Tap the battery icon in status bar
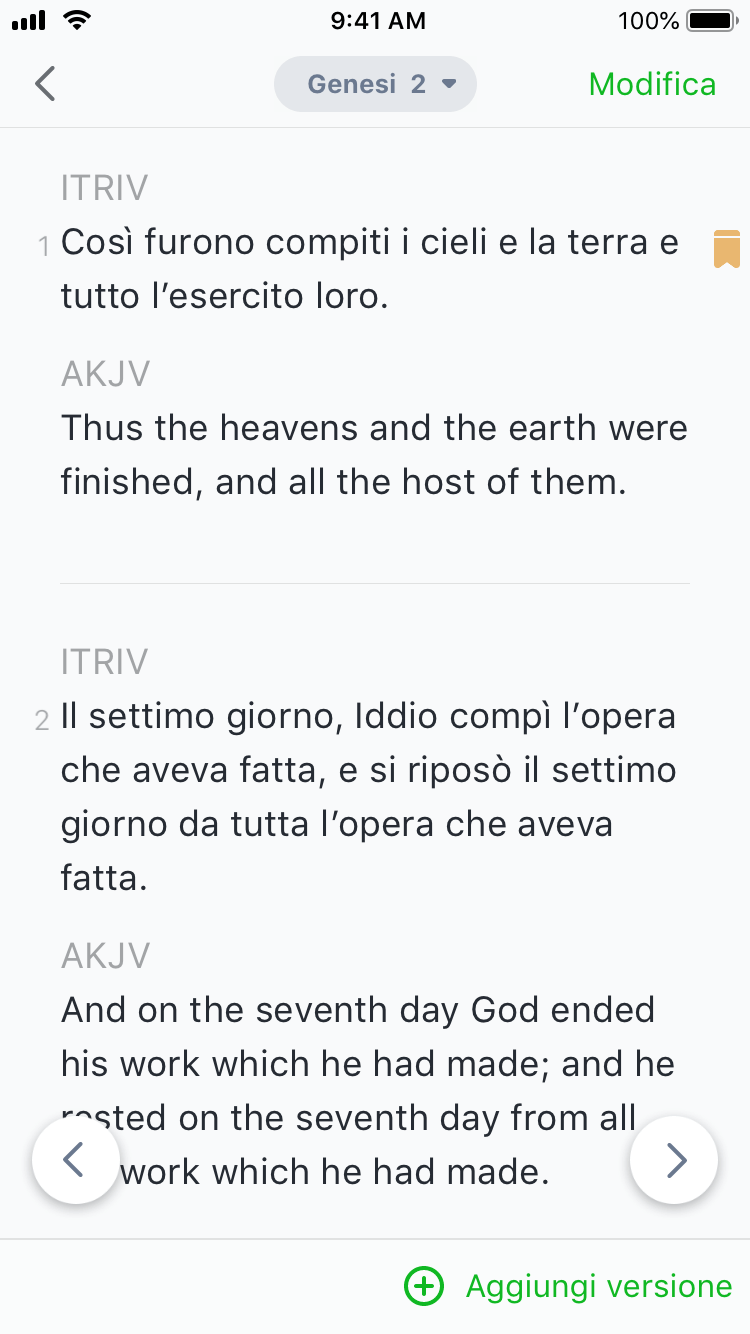 pos(711,20)
